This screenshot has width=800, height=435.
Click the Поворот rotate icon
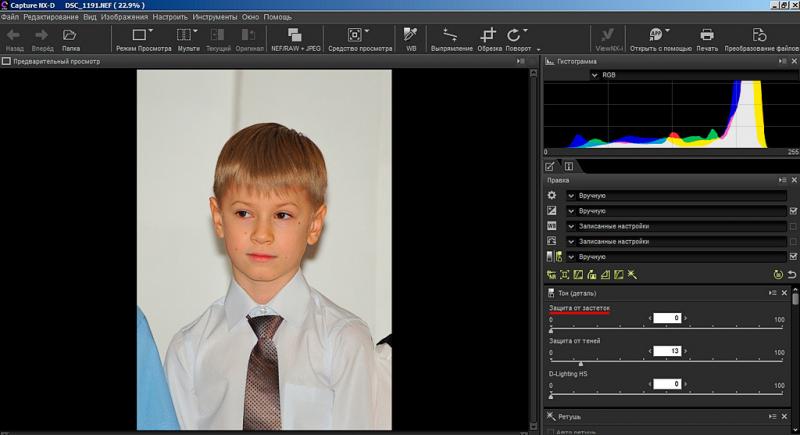click(515, 35)
